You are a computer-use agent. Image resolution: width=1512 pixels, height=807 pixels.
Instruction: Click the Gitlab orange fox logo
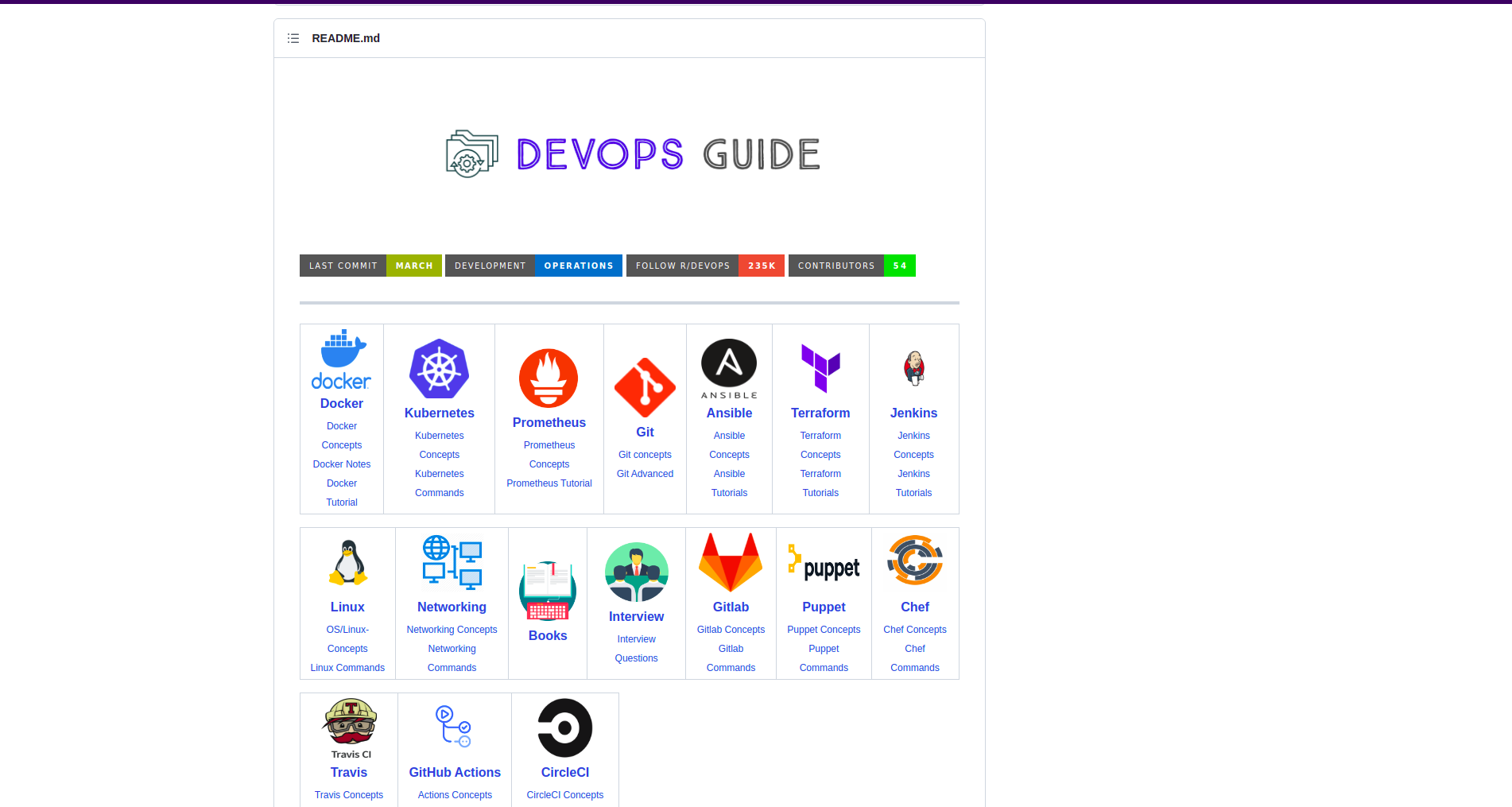(x=731, y=563)
